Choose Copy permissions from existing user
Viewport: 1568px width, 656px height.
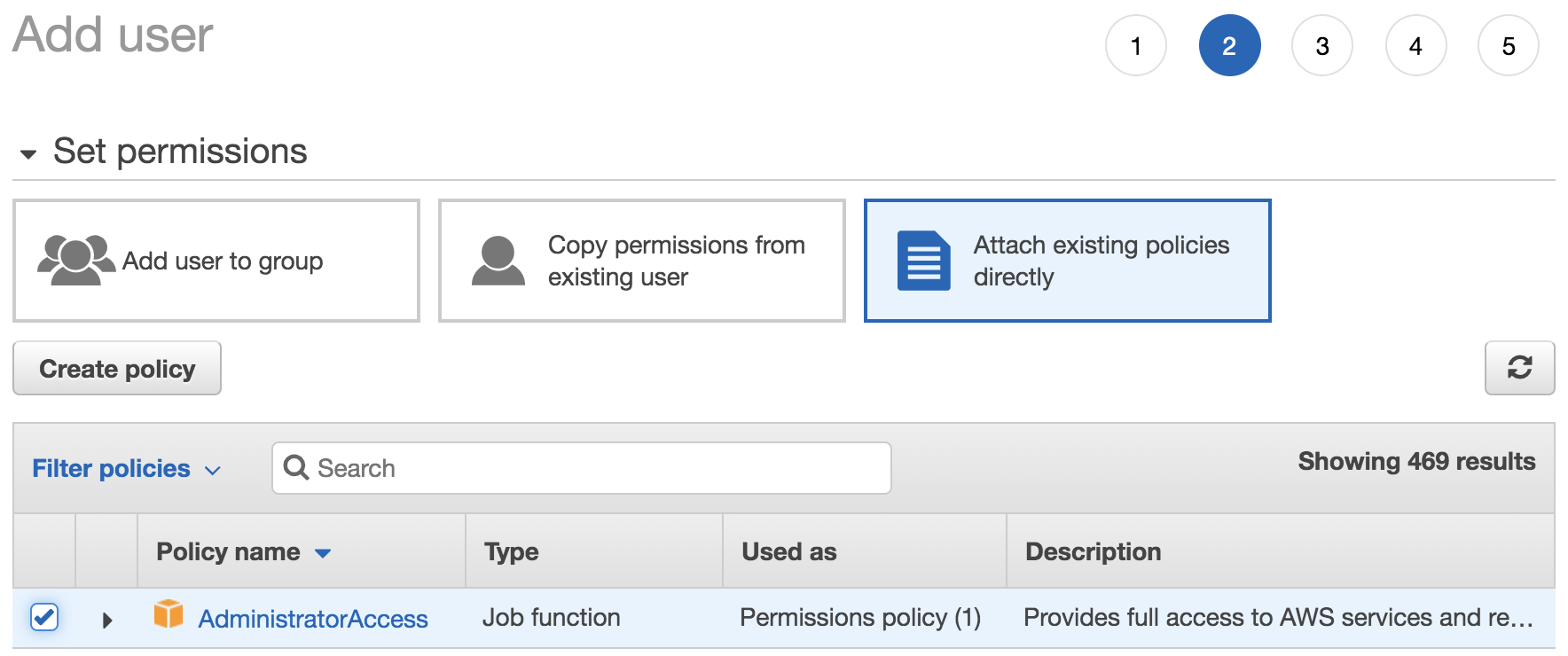tap(642, 261)
